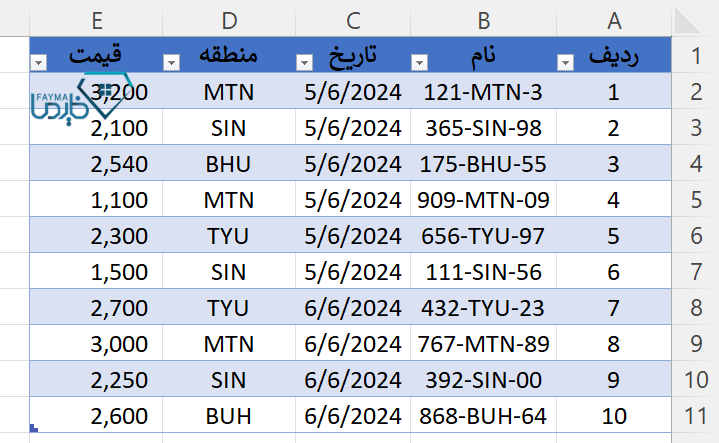Select row 5 header
This screenshot has width=719, height=443.
coord(695,199)
